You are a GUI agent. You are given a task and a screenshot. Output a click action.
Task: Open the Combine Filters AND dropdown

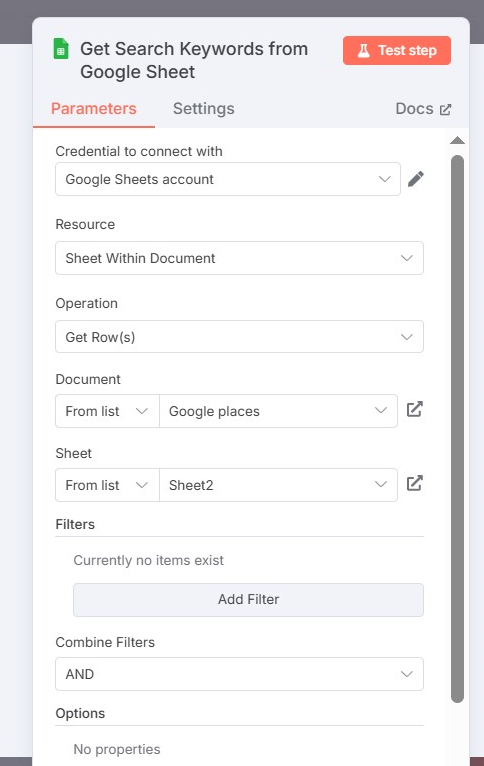pos(239,674)
